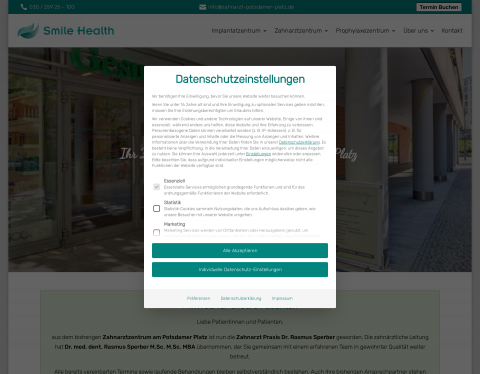Expand the Über uns menu
This screenshot has height=374, width=480.
point(418,31)
